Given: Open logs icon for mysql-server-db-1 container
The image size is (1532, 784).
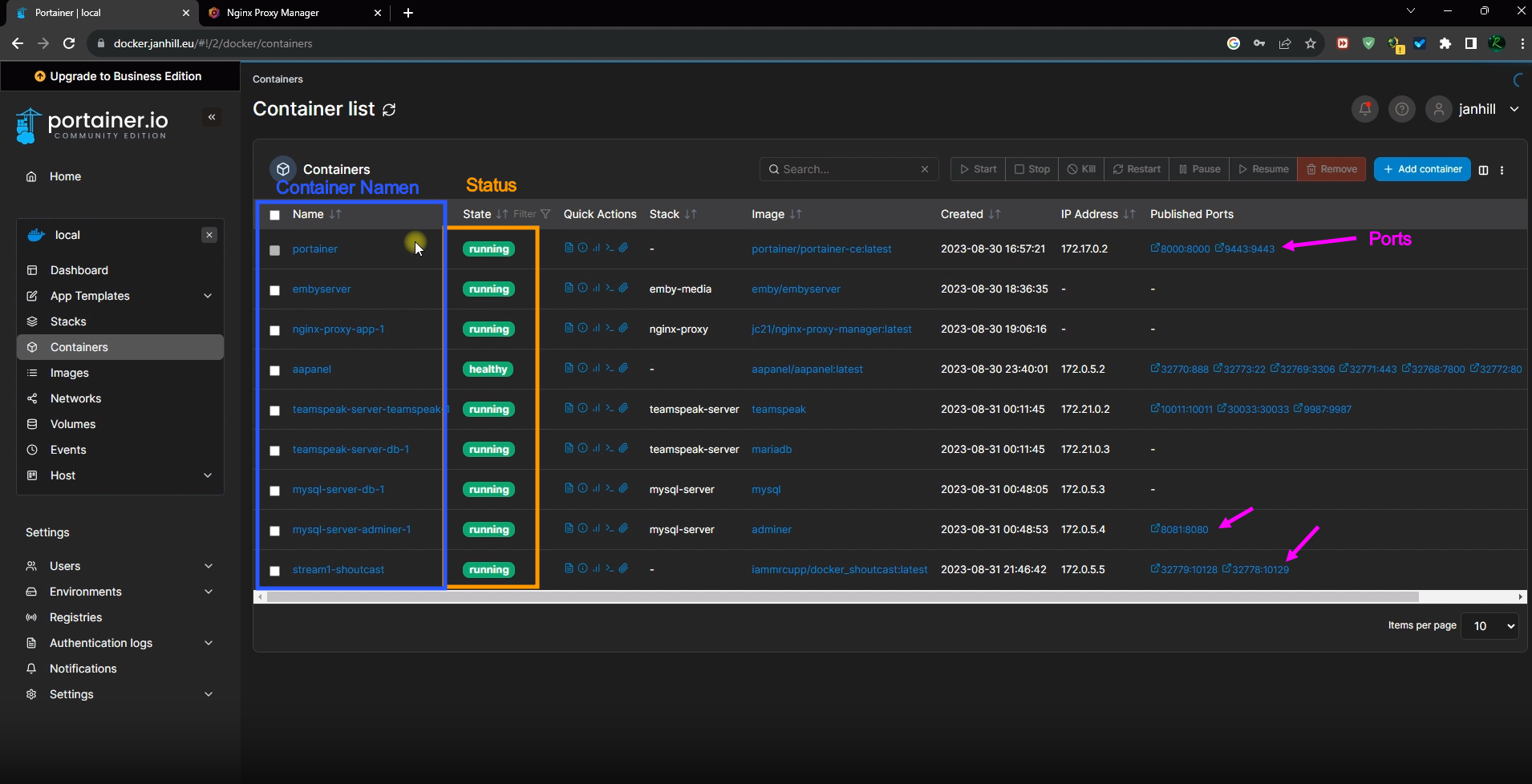Looking at the screenshot, I should point(569,488).
